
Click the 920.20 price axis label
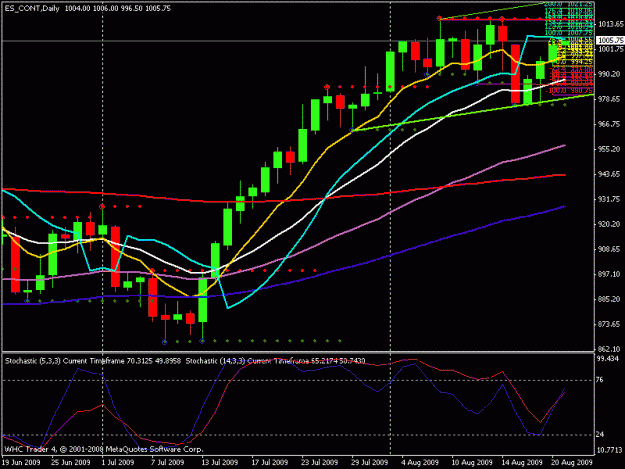click(x=609, y=224)
